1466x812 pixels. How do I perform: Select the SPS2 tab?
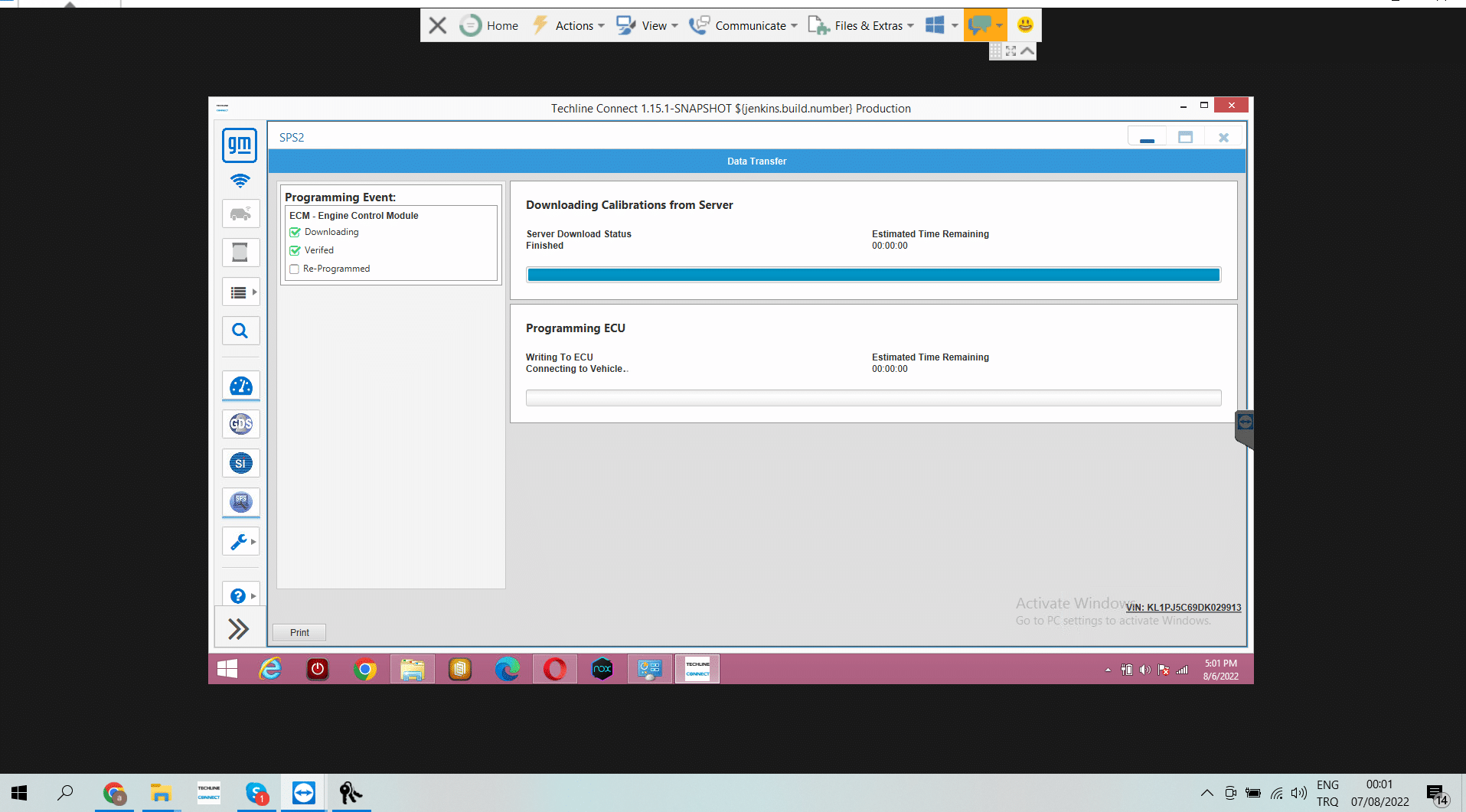[x=292, y=138]
